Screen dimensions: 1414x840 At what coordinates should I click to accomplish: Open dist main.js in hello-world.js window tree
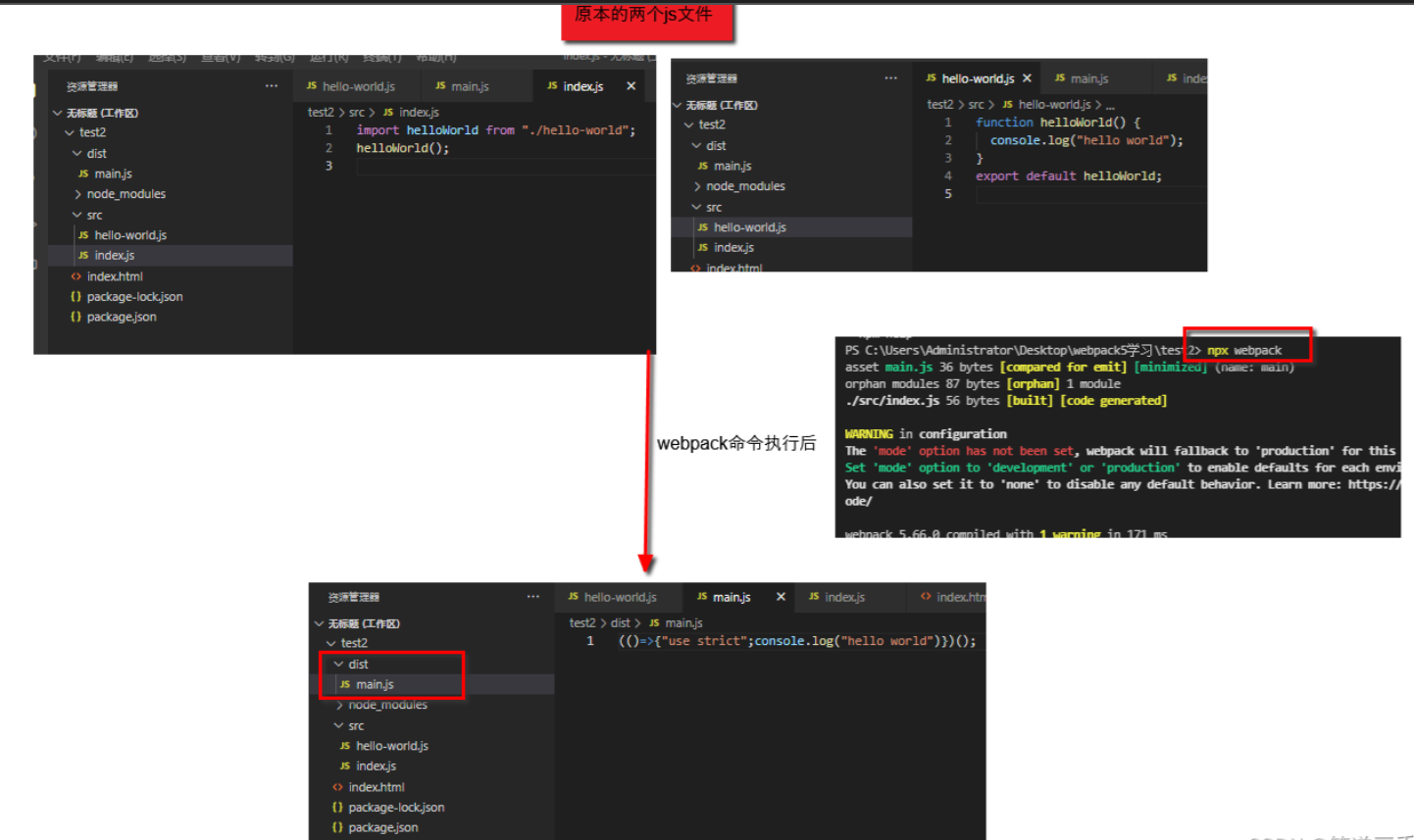(x=725, y=166)
